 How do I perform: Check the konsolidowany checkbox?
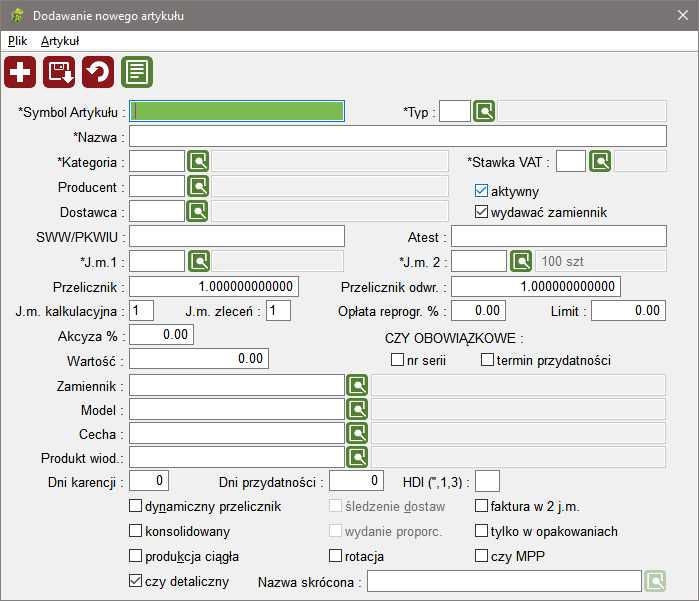click(135, 531)
